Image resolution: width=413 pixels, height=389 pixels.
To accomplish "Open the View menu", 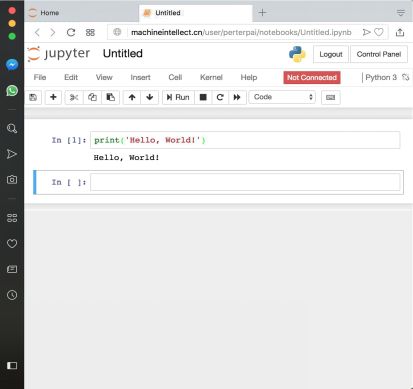I will (x=104, y=77).
